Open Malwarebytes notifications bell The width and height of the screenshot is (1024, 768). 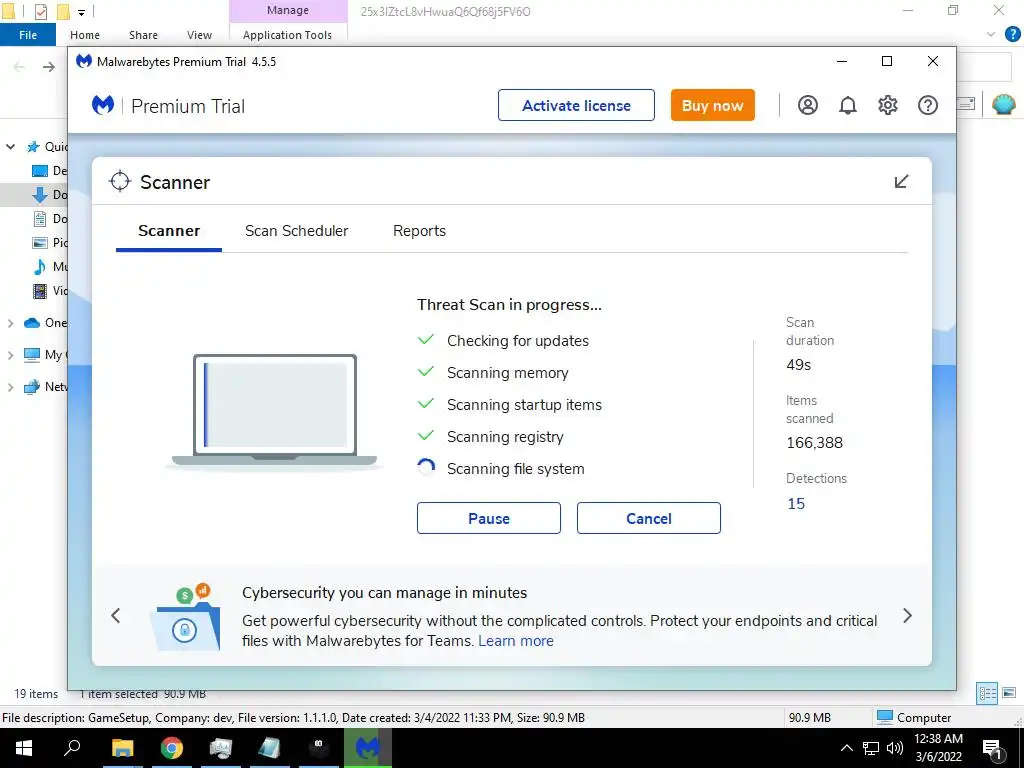[x=848, y=105]
